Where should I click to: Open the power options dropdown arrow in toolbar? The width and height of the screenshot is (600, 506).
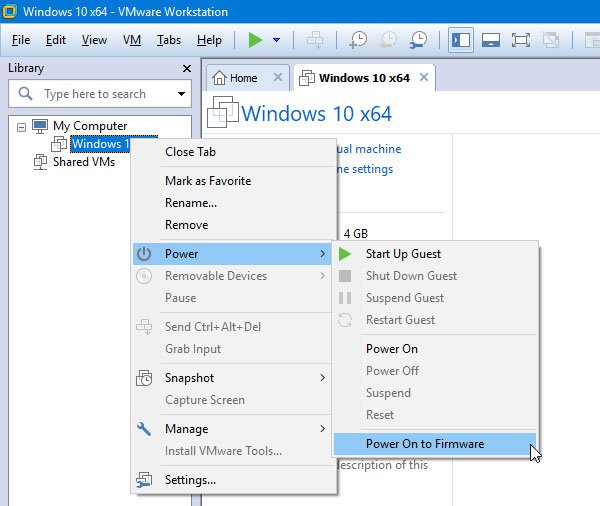coord(276,40)
